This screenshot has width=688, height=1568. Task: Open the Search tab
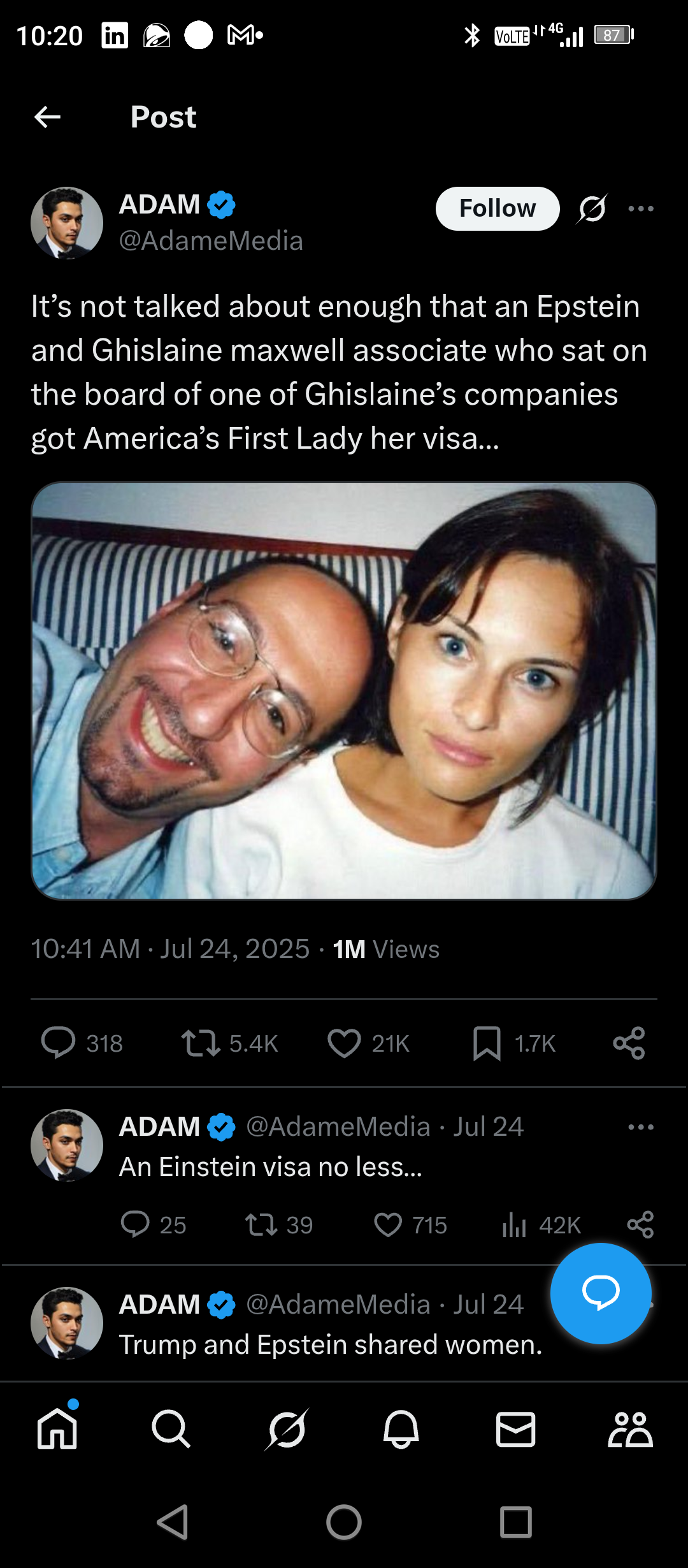(x=171, y=1429)
